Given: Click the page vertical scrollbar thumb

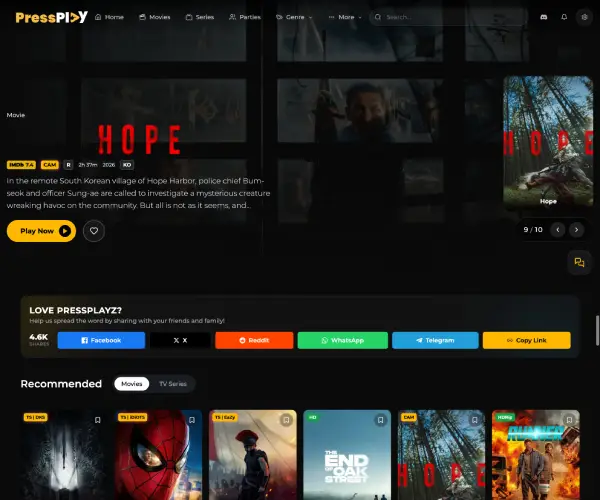Looking at the screenshot, I should 597,331.
